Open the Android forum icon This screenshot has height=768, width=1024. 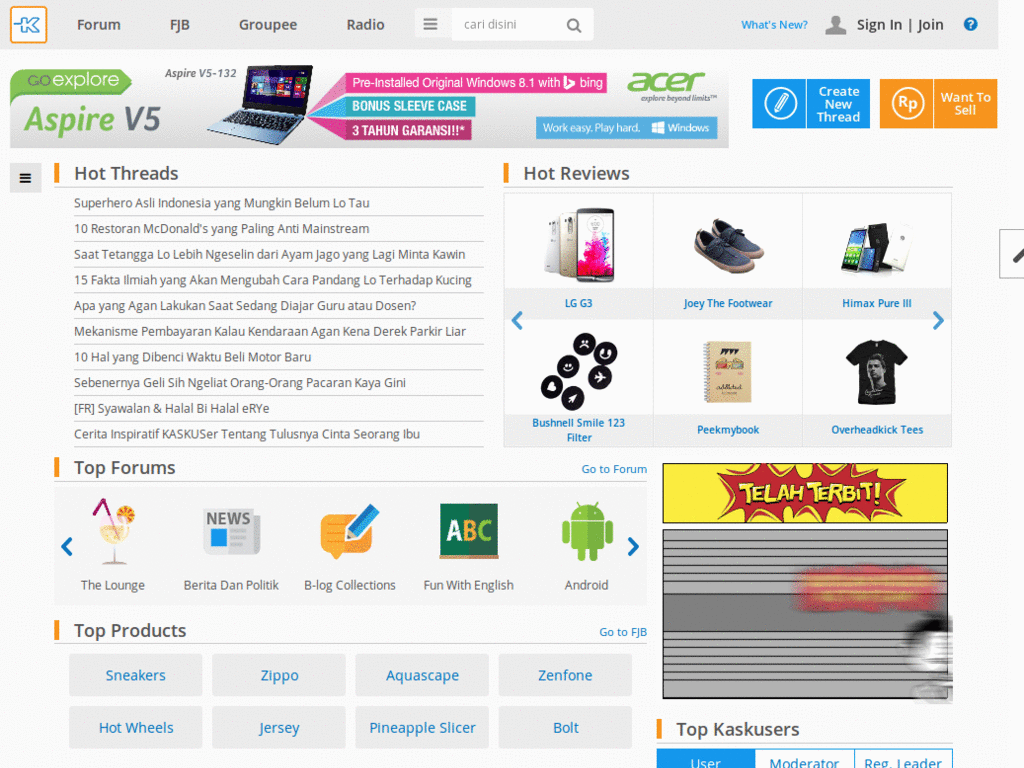[587, 532]
